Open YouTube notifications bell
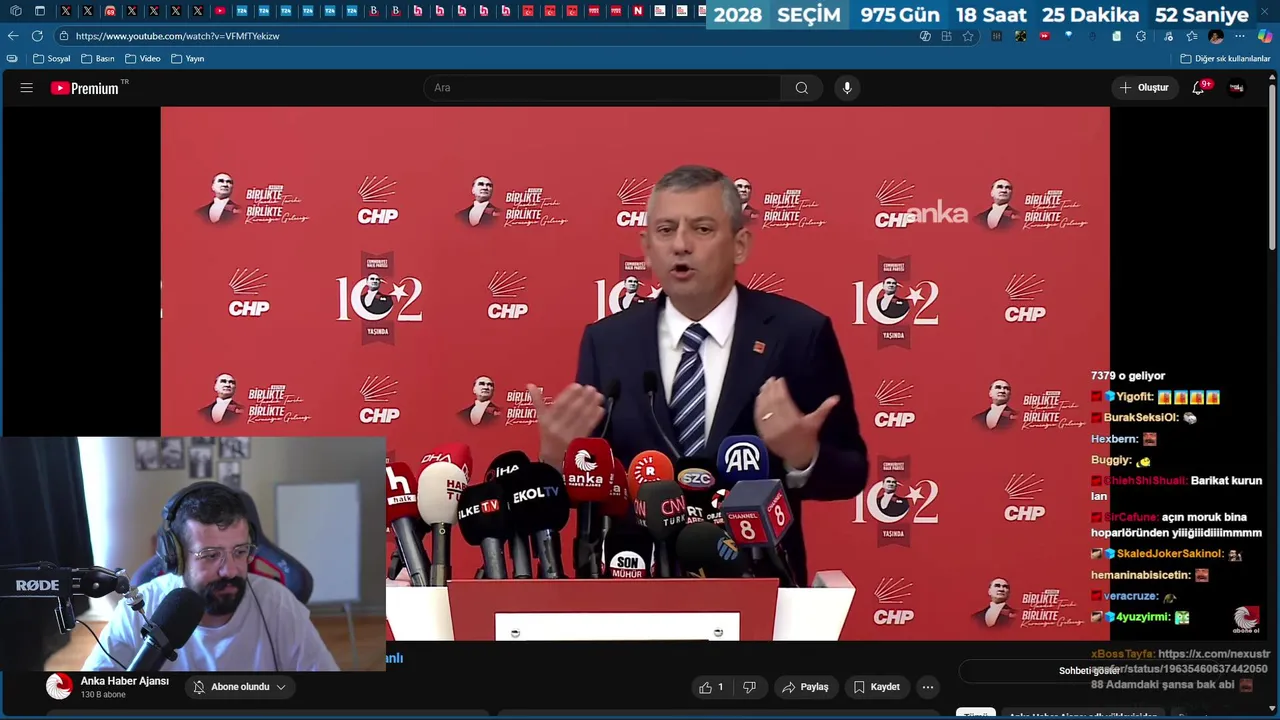Image resolution: width=1280 pixels, height=720 pixels. click(x=1198, y=88)
